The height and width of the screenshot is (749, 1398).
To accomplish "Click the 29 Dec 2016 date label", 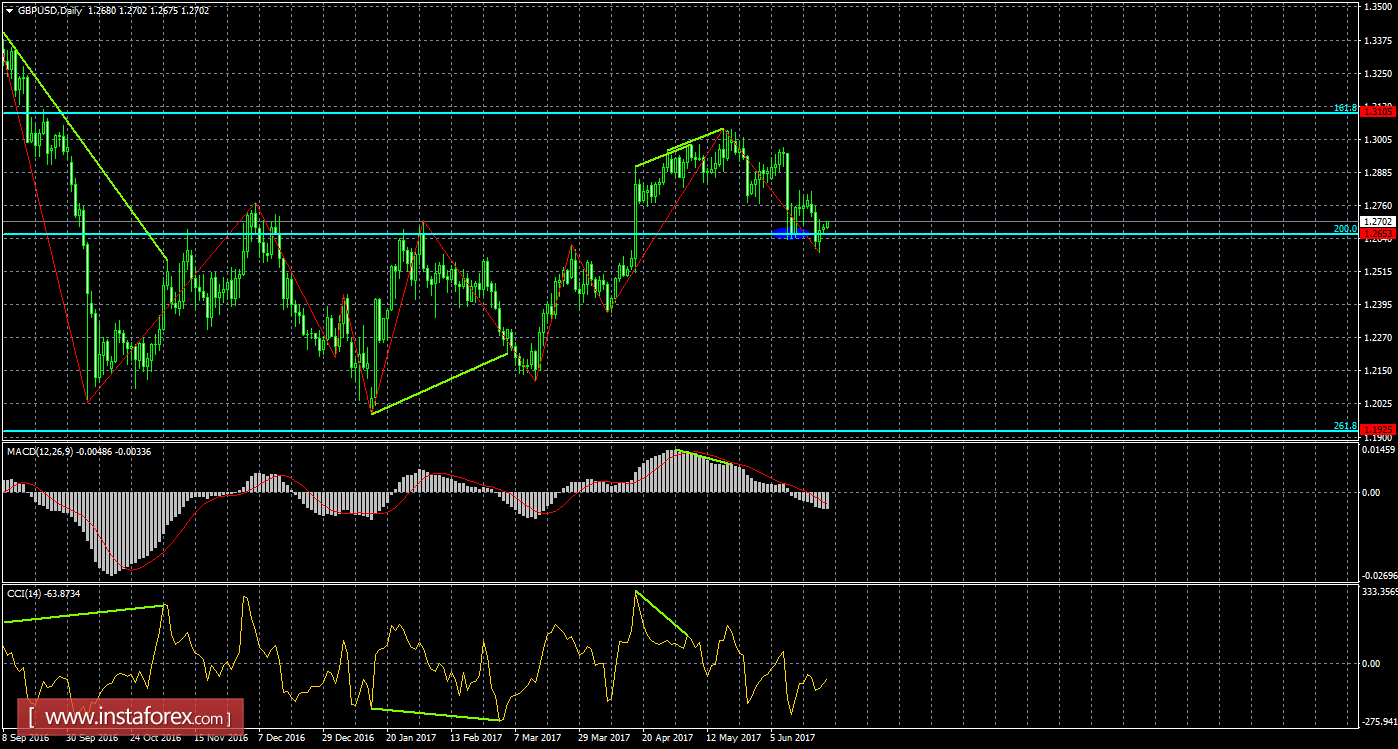I will tap(348, 738).
